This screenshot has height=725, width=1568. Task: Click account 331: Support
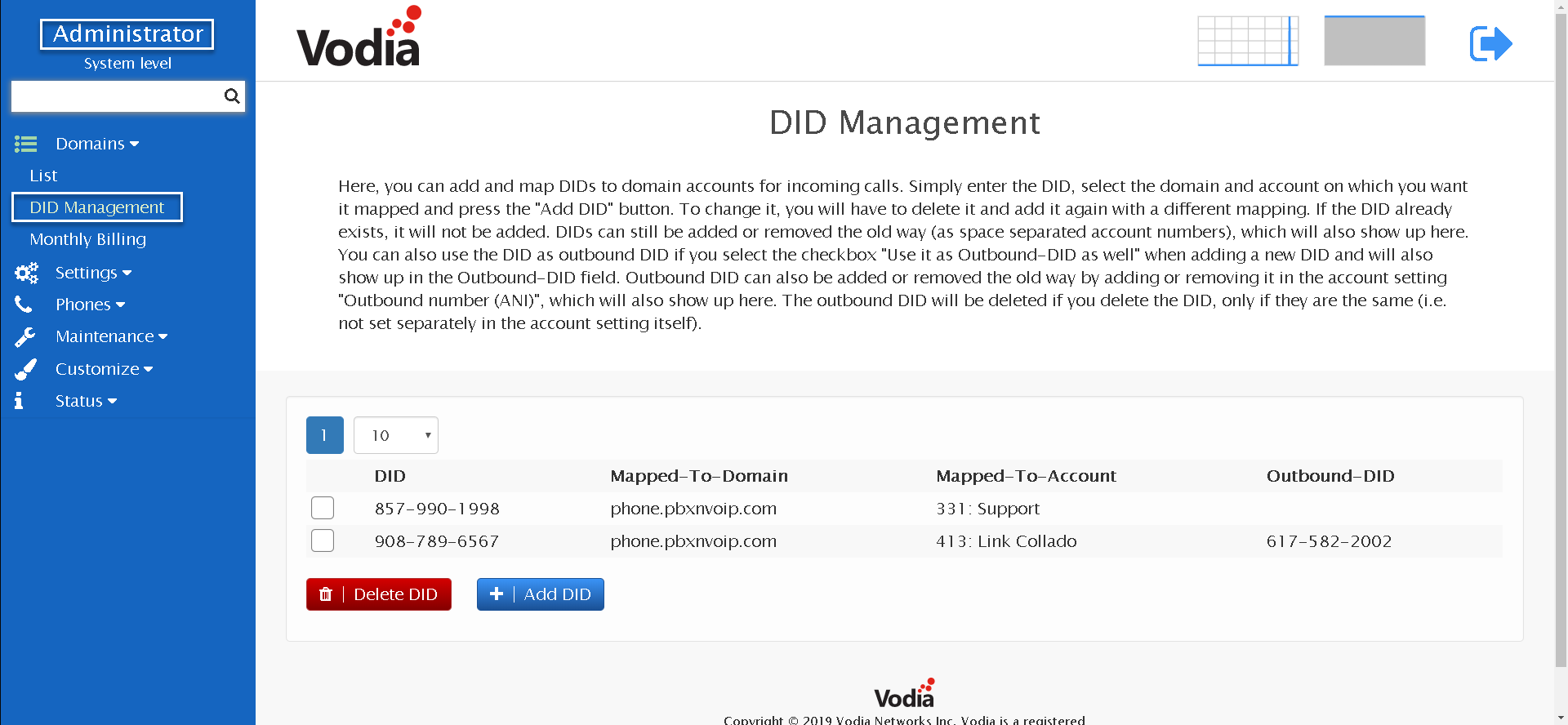[x=988, y=509]
